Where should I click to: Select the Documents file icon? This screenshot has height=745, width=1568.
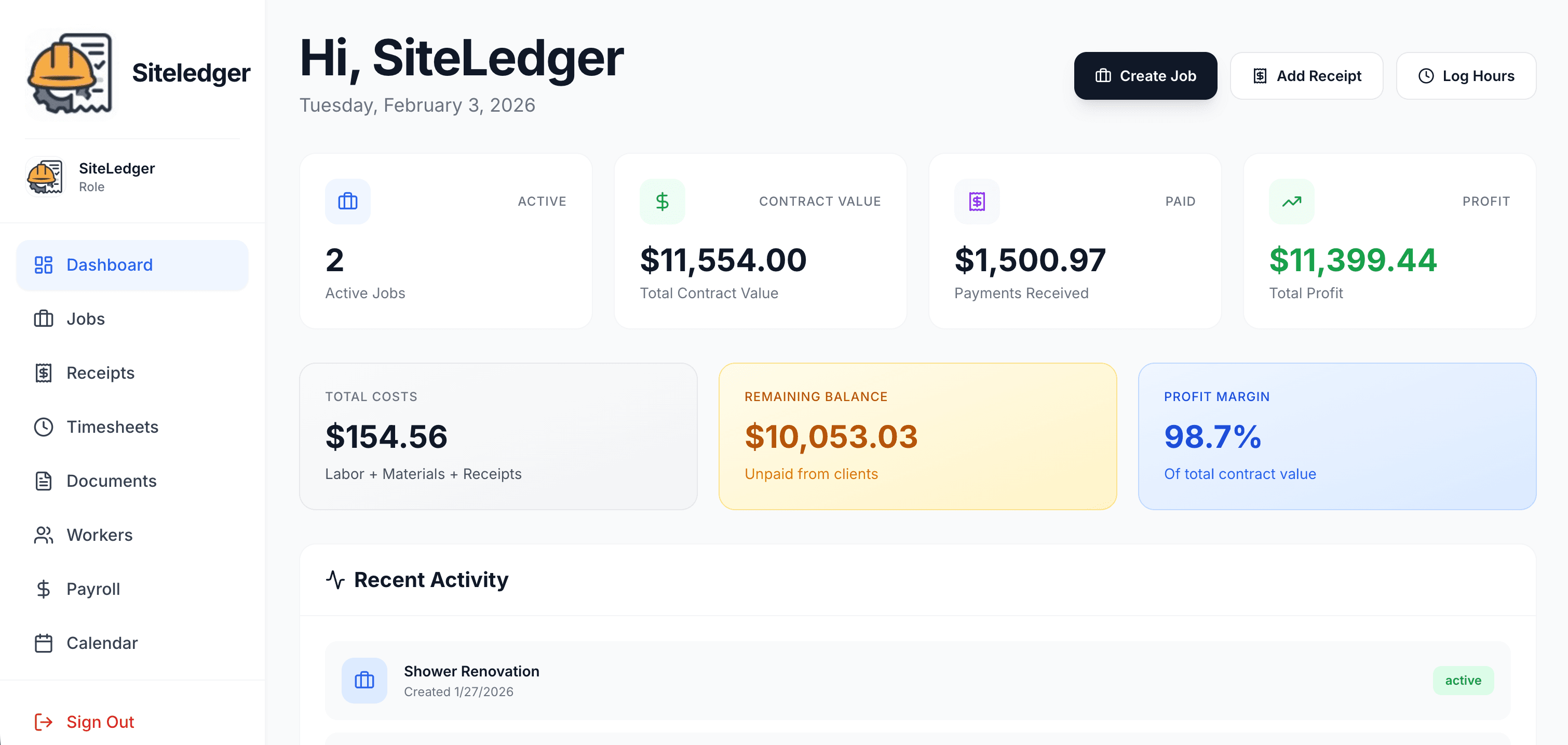coord(43,481)
